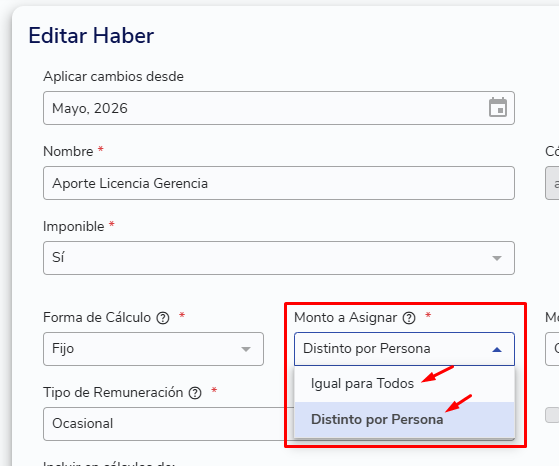Click the grey toggle at right edge
Viewport: 559px width, 466px height.
click(552, 415)
